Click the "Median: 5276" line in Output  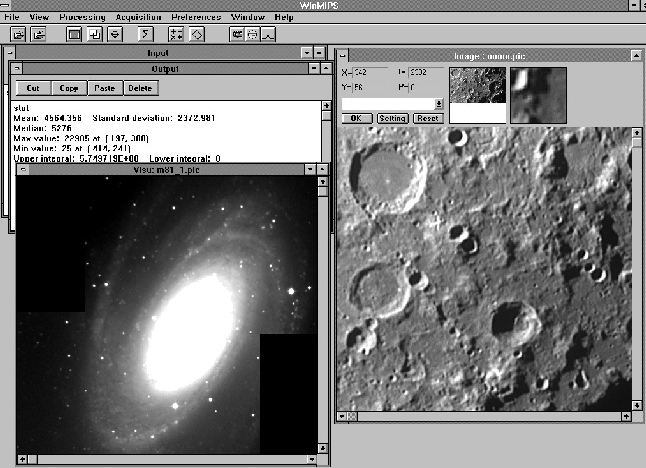42,128
